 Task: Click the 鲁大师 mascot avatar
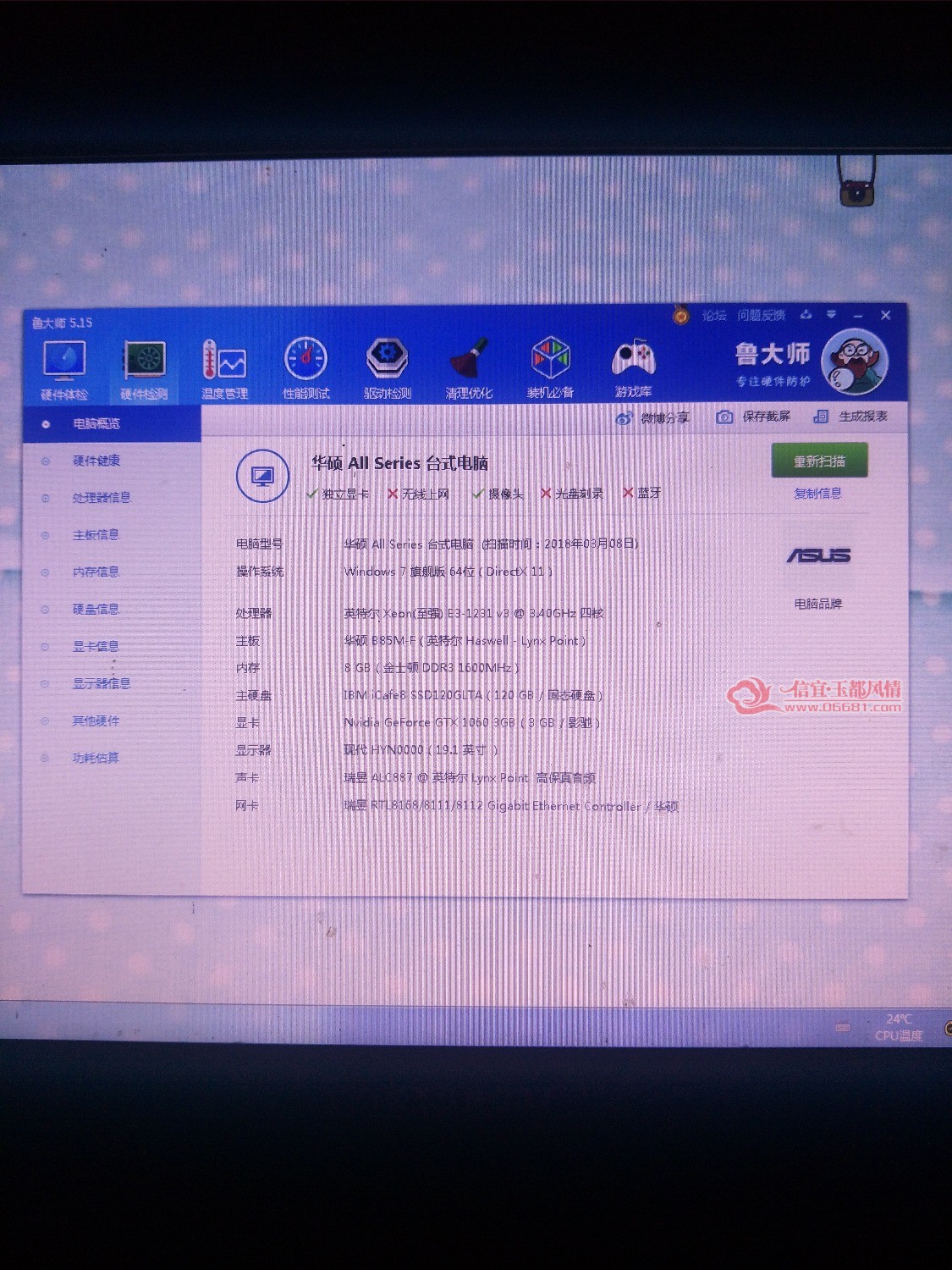(x=855, y=362)
